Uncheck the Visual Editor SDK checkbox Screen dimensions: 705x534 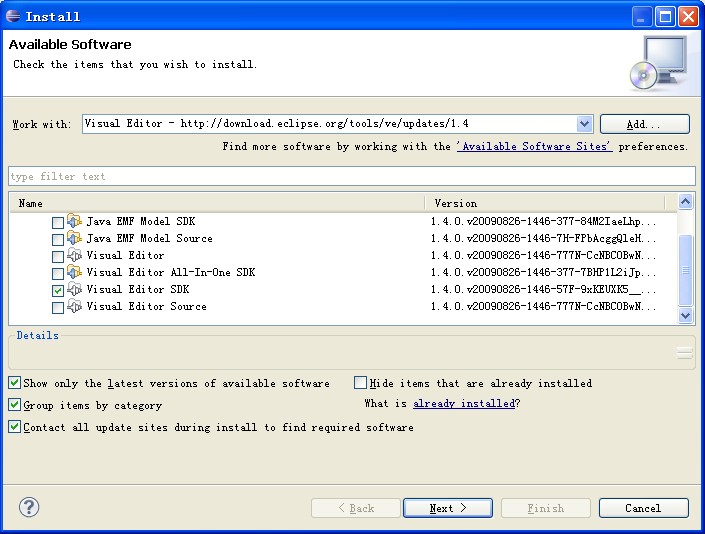click(x=58, y=291)
